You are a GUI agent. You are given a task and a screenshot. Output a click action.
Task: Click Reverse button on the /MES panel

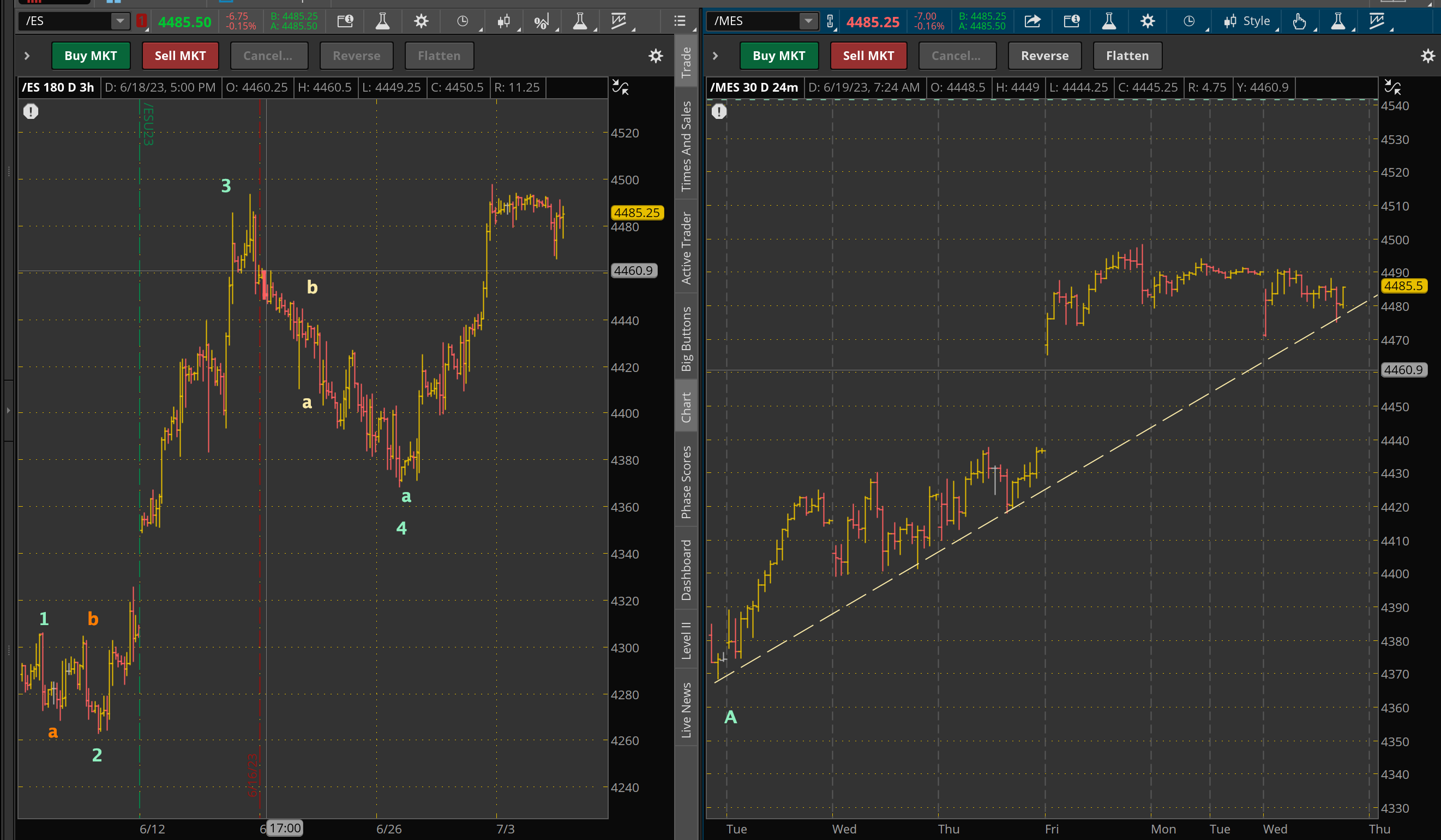click(x=1044, y=56)
